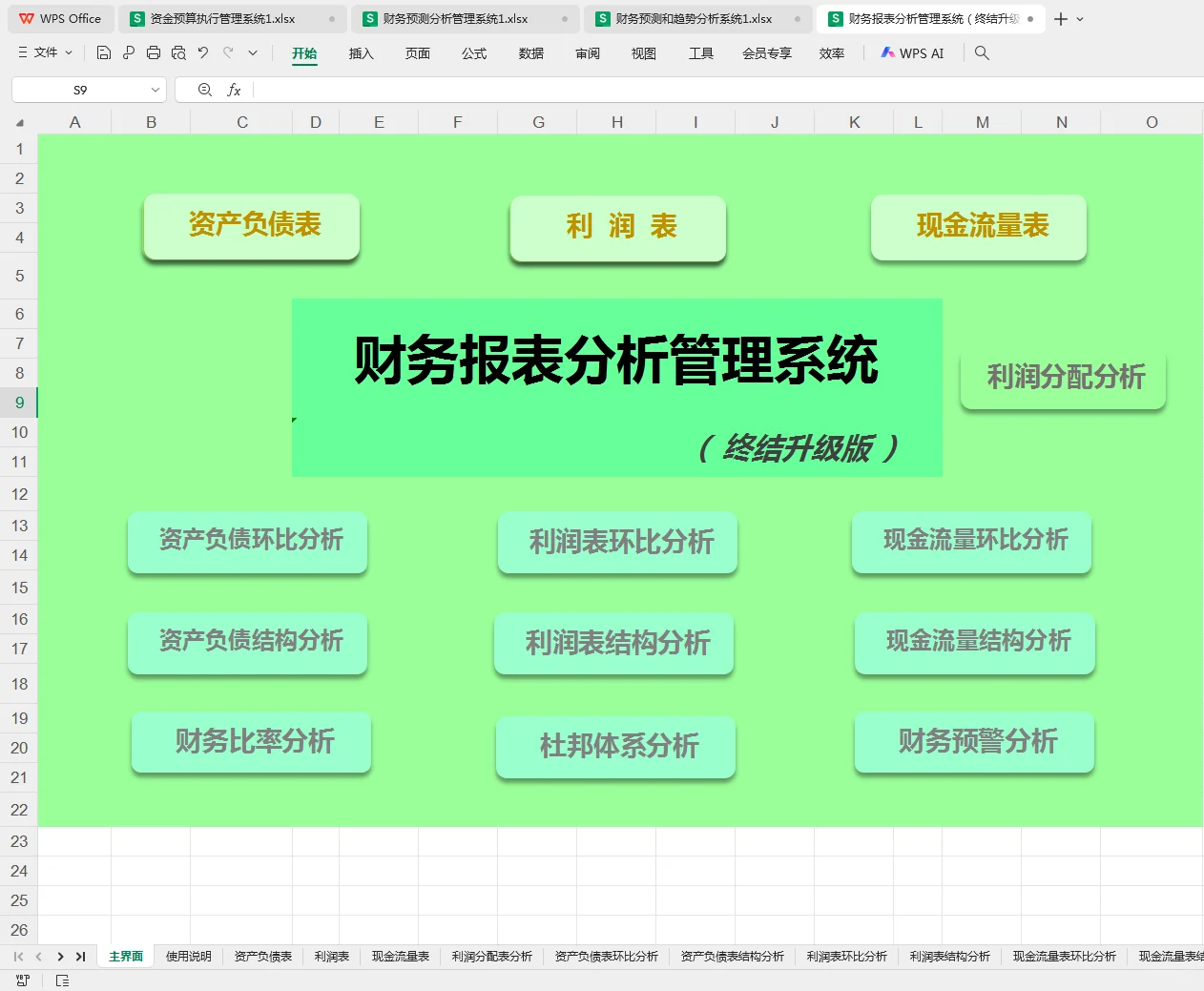Open WPS AI from the ribbon
Viewport: 1204px width, 991px height.
pyautogui.click(x=912, y=53)
